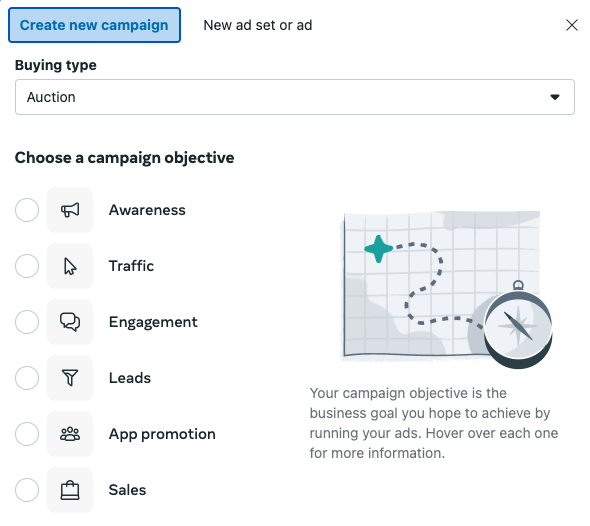Viewport: 590px width, 526px height.
Task: Open the Buying type Auction dropdown
Action: (x=295, y=97)
